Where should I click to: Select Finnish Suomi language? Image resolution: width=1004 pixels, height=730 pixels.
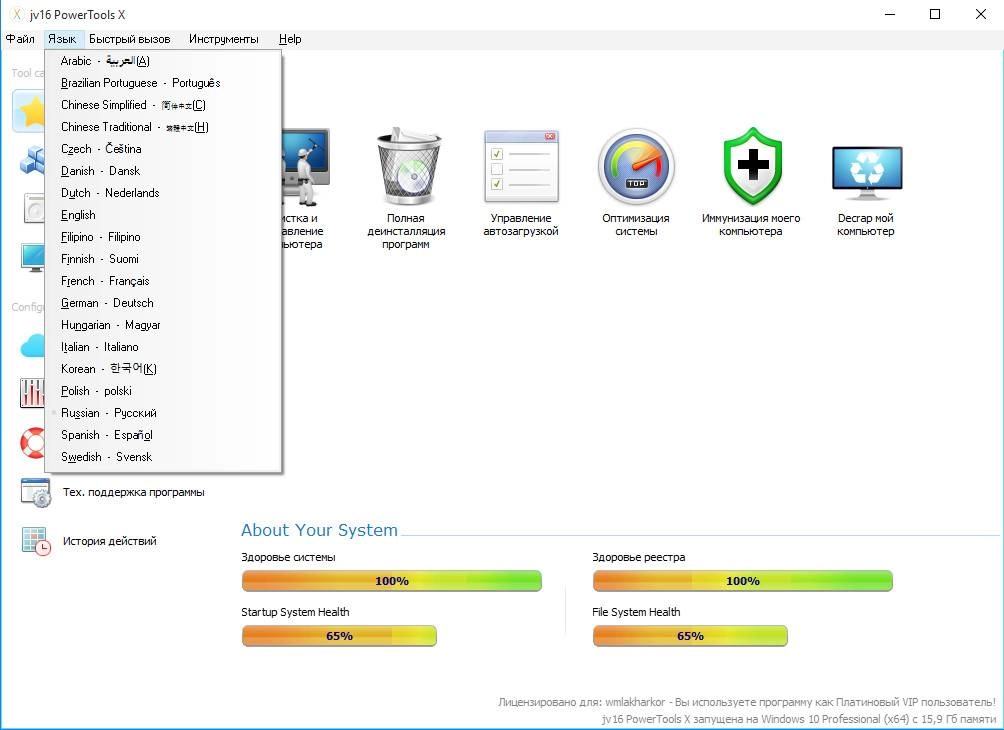[x=163, y=259]
